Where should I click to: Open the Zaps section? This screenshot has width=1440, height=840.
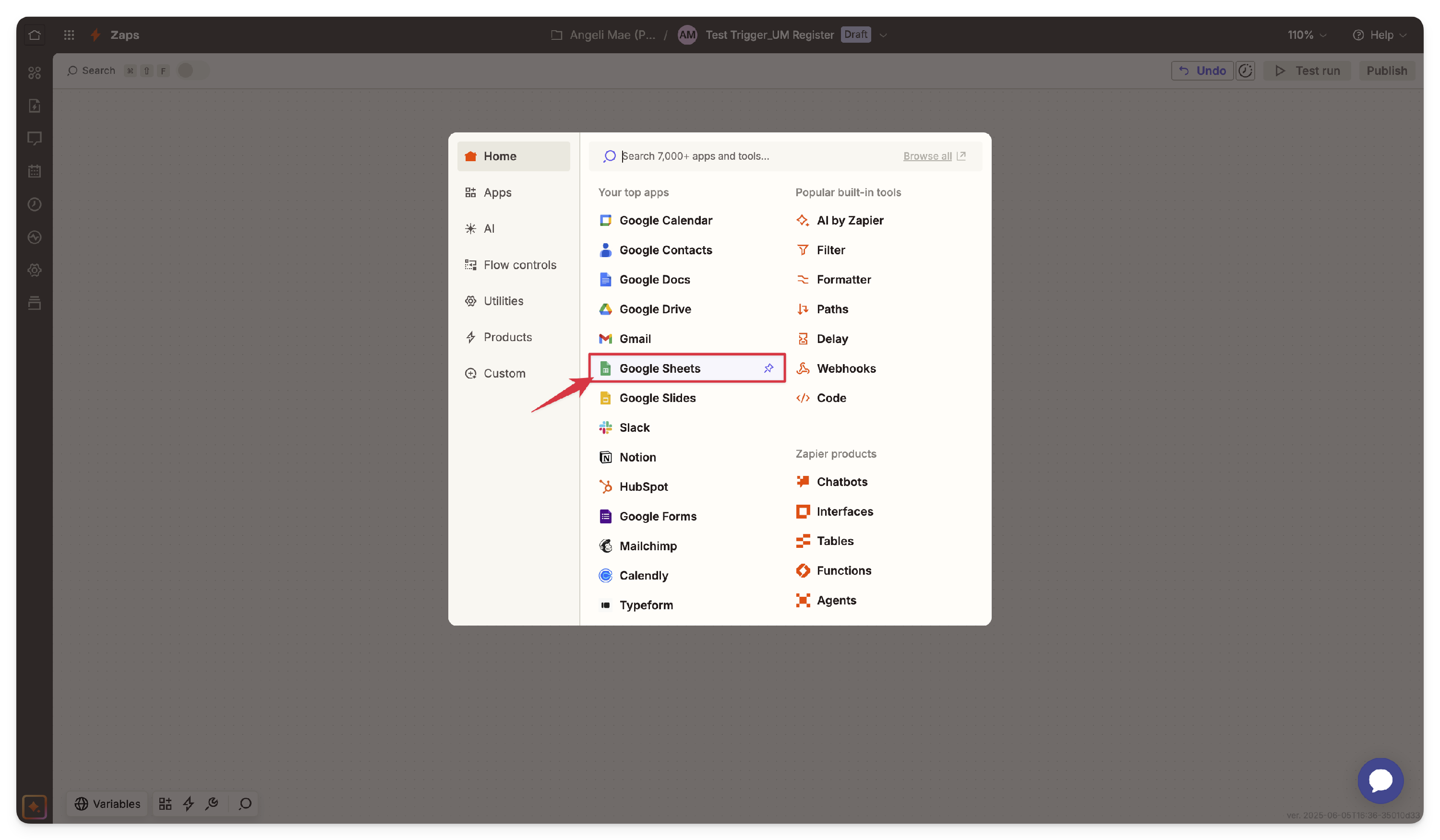click(x=115, y=35)
